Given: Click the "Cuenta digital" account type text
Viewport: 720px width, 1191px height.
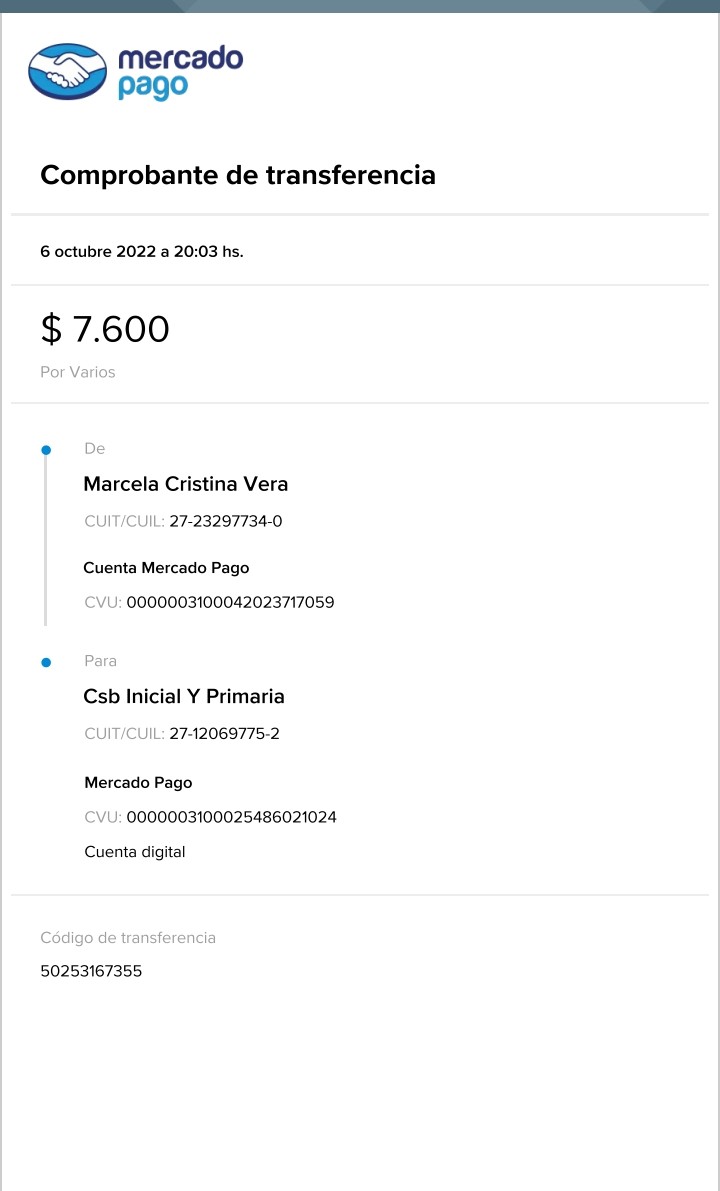Looking at the screenshot, I should 135,852.
